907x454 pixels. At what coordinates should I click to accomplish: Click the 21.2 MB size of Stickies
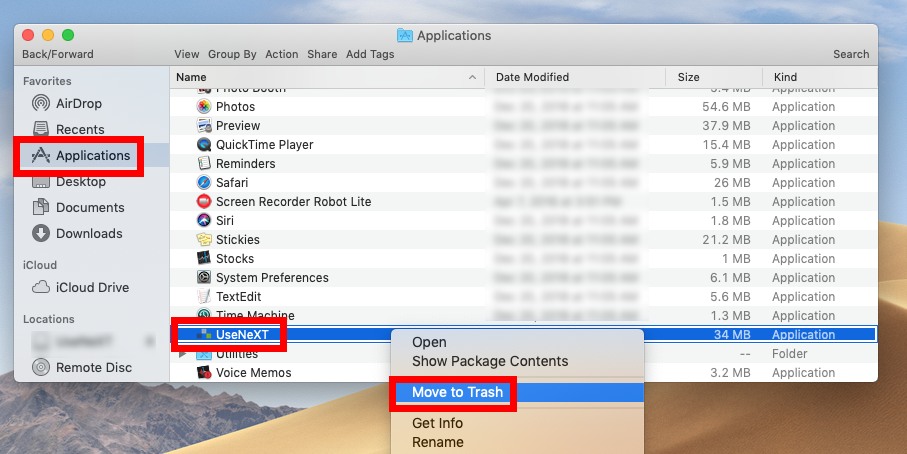point(726,239)
